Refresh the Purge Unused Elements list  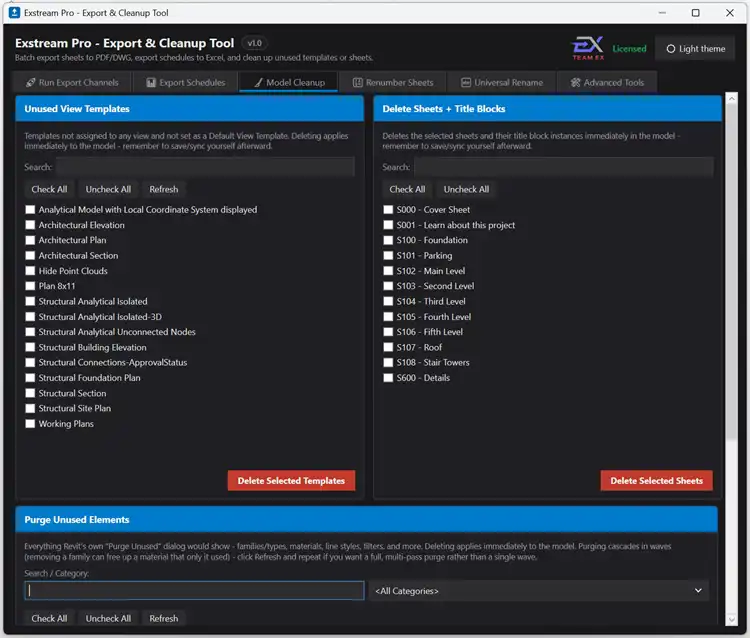click(164, 618)
